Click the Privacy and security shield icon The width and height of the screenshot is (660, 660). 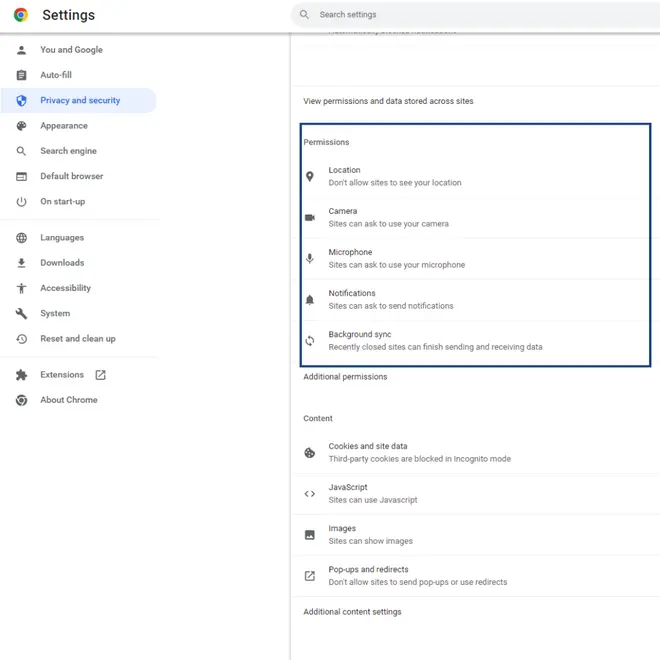click(x=21, y=101)
